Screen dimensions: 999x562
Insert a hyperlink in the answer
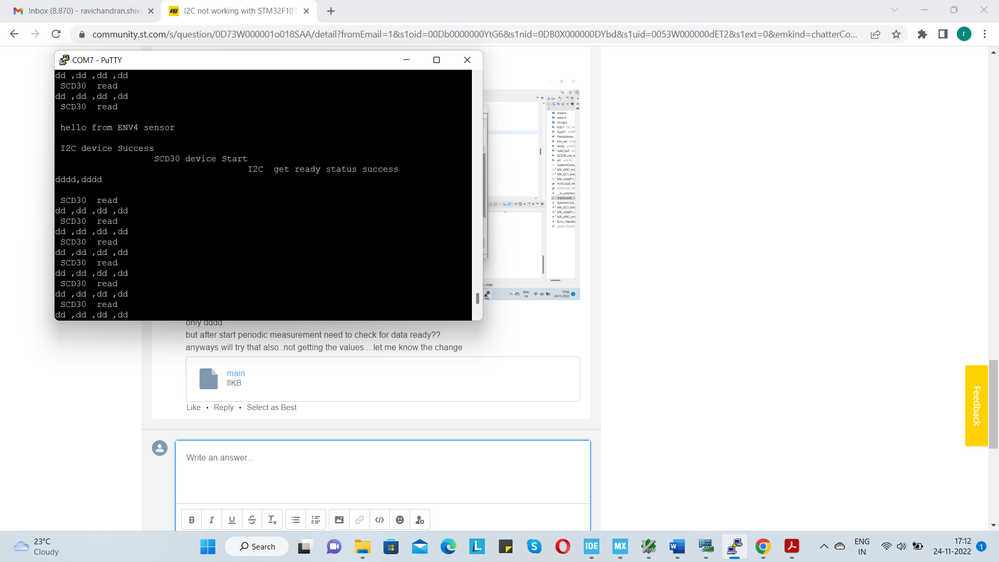(359, 520)
